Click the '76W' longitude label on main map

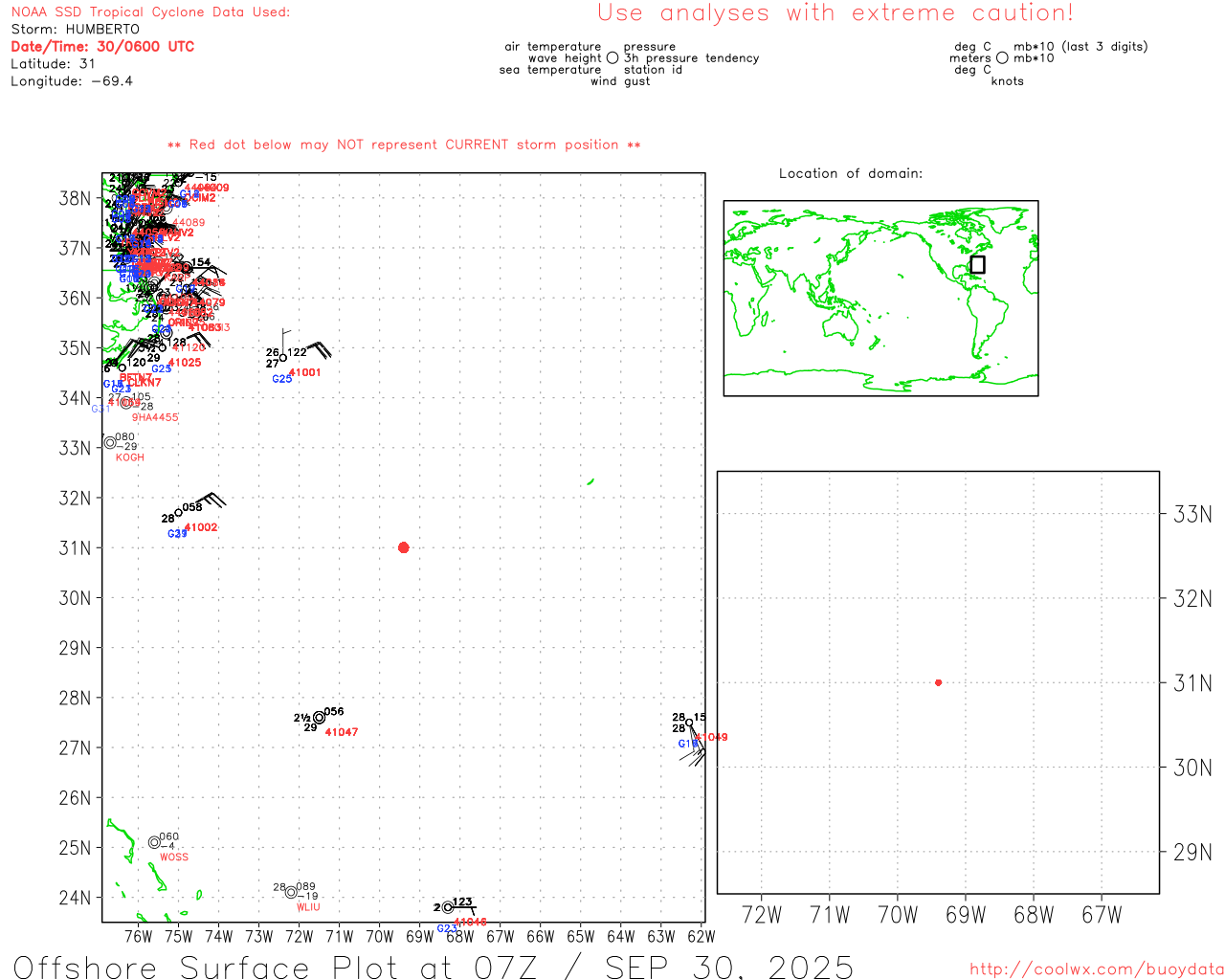click(139, 936)
